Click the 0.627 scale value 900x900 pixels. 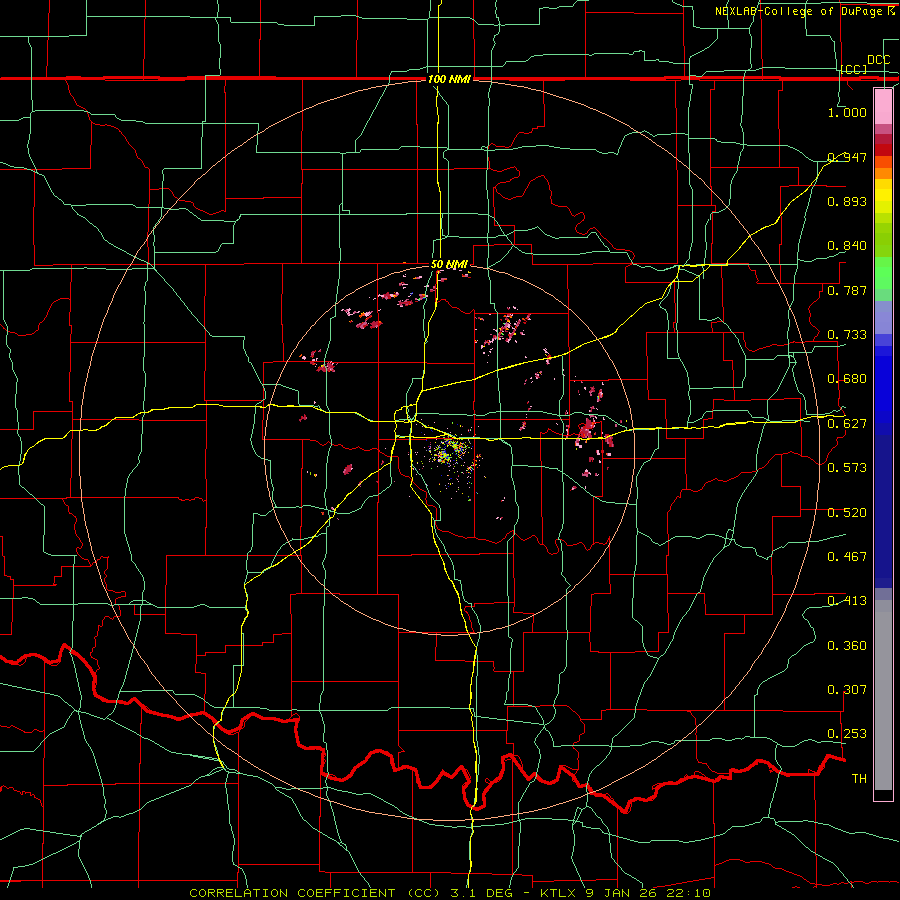[x=847, y=424]
